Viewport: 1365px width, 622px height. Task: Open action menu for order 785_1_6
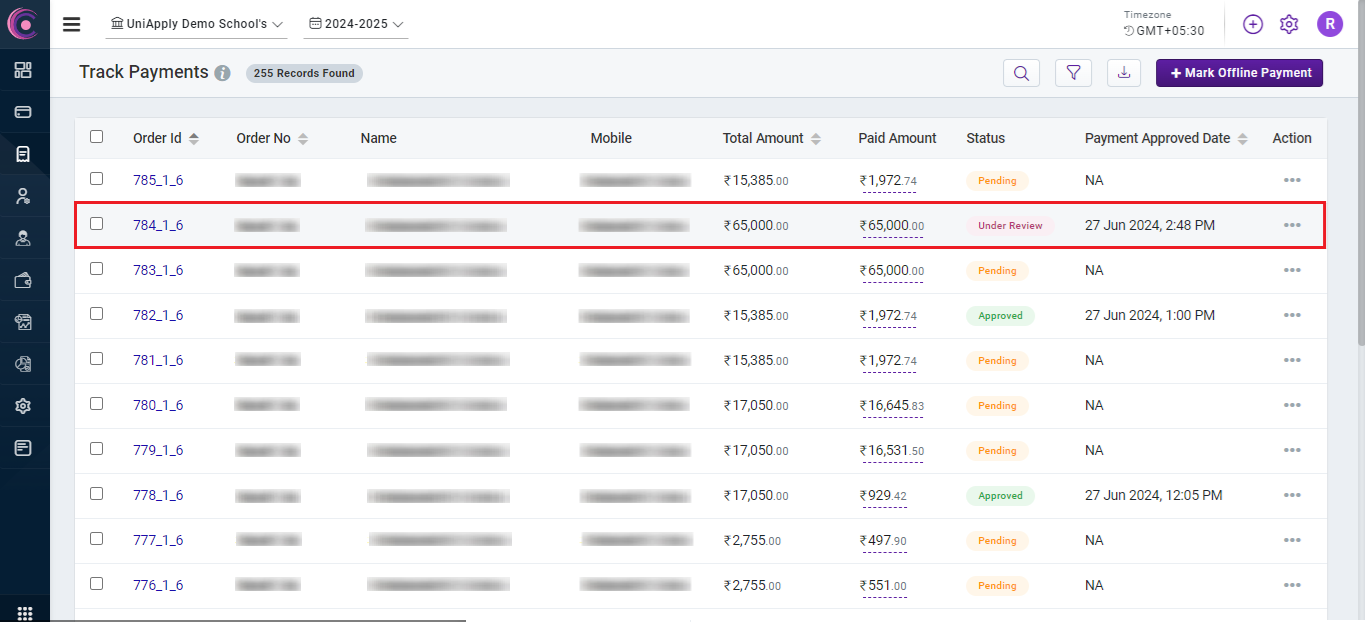(1292, 180)
